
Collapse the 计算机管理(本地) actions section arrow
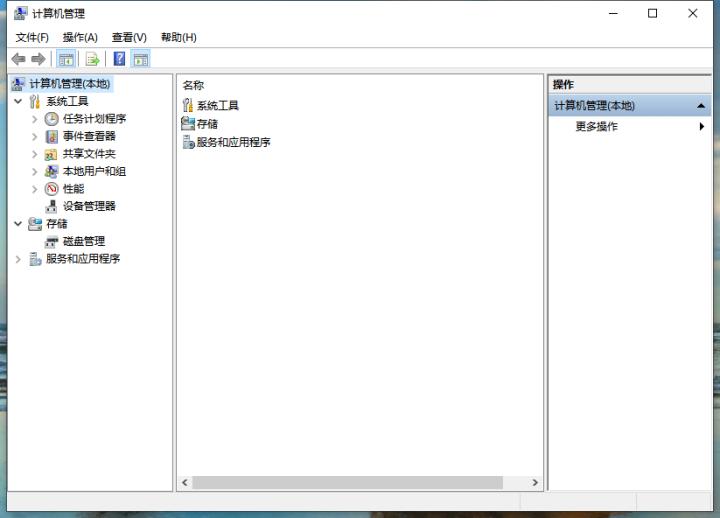(701, 106)
